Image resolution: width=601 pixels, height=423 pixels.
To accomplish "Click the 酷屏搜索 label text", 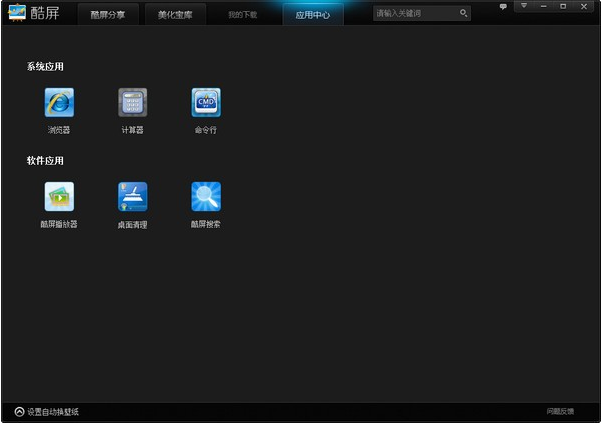I will click(x=206, y=224).
